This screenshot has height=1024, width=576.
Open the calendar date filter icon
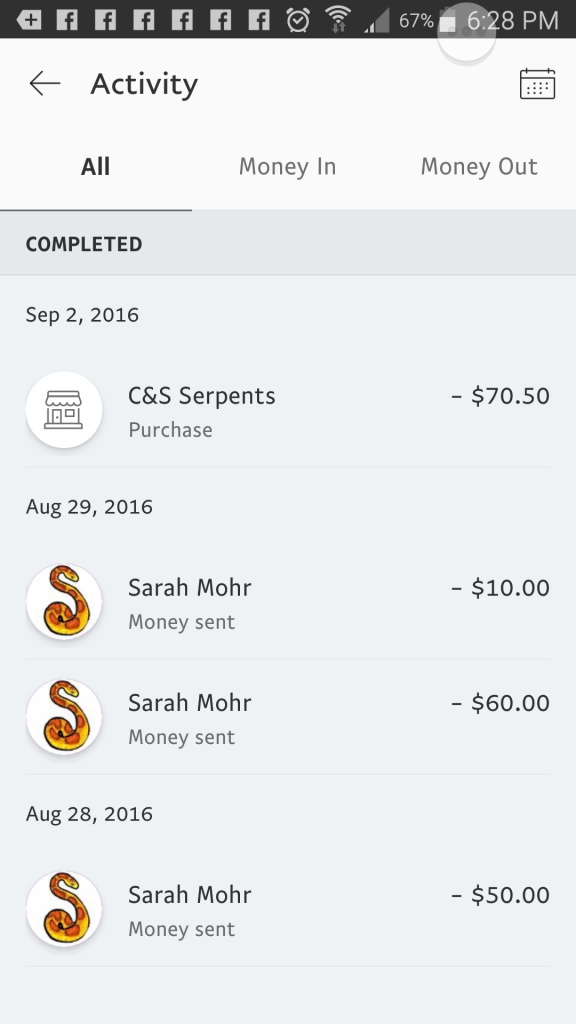[x=537, y=84]
